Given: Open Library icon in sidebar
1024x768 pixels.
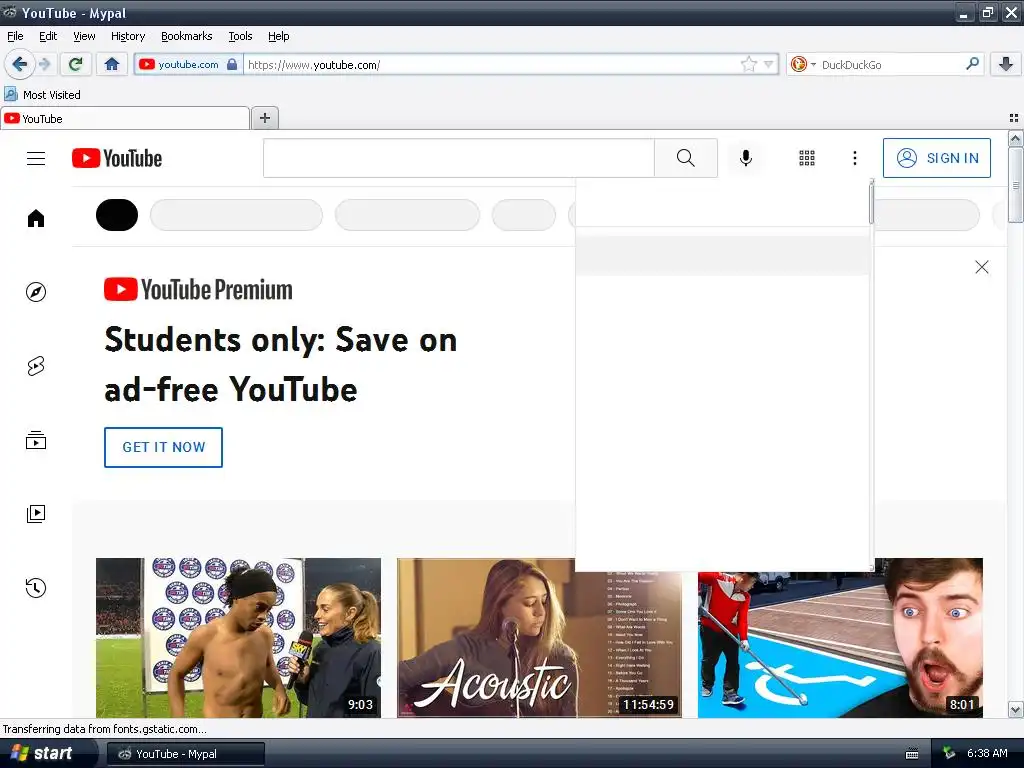Looking at the screenshot, I should click(x=36, y=514).
